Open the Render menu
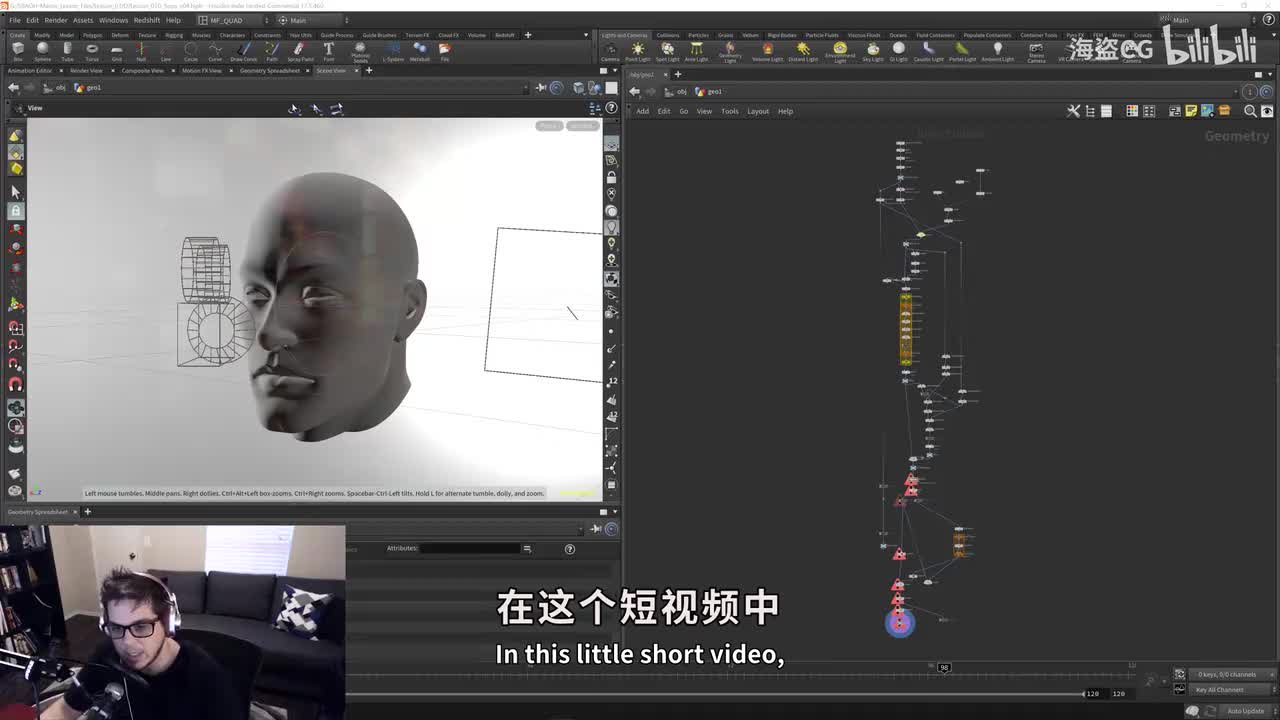 [56, 20]
